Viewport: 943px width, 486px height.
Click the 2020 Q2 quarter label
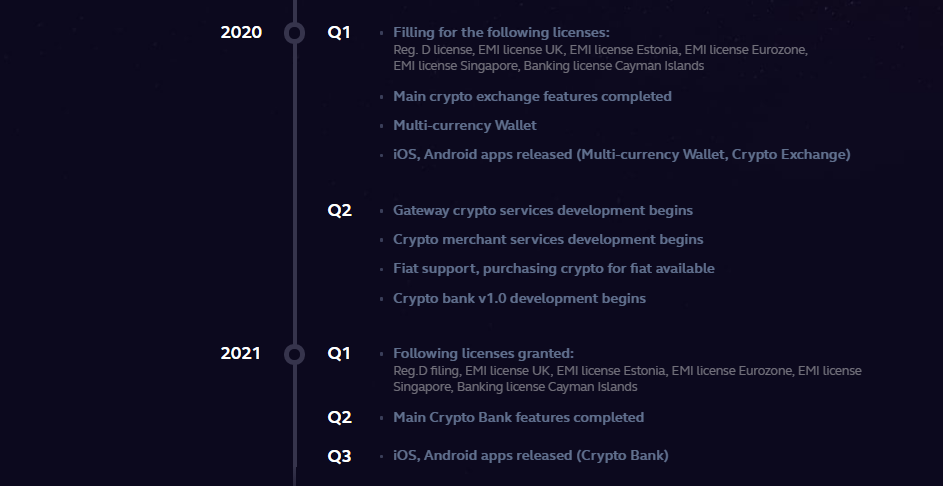[x=339, y=211]
